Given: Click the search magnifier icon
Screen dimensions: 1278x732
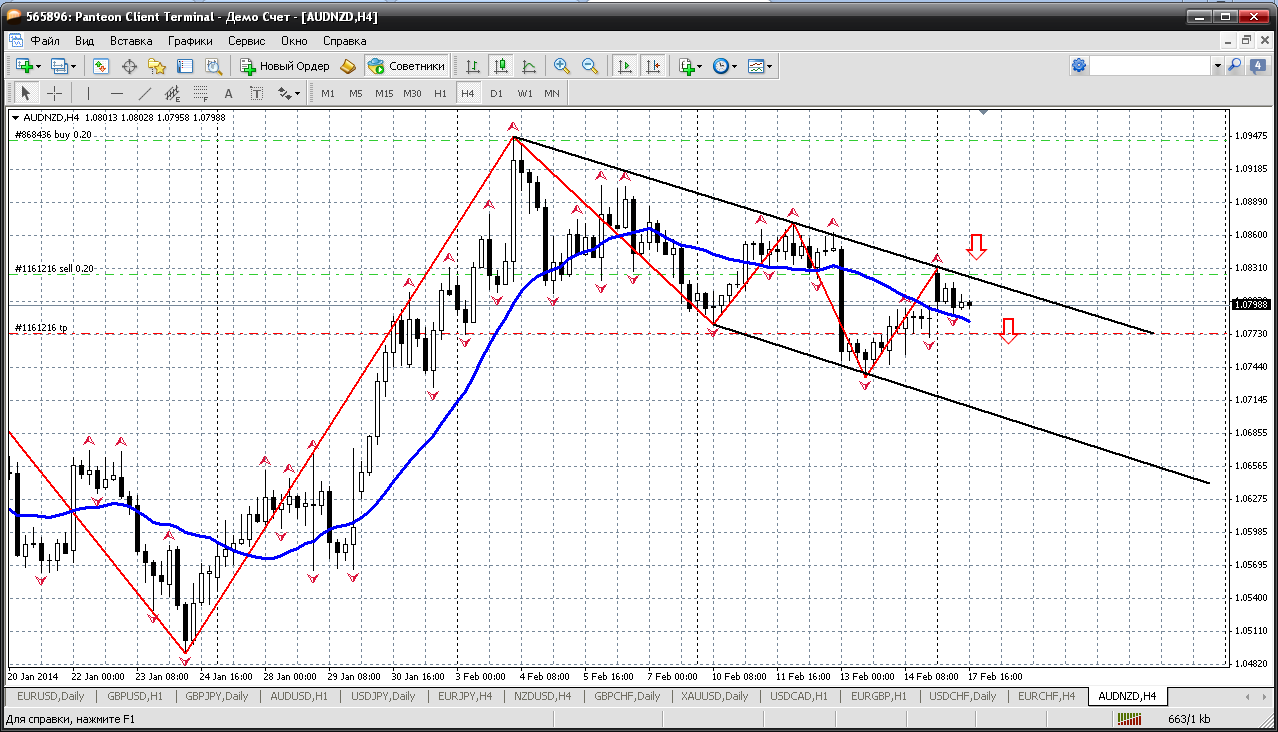Looking at the screenshot, I should [1235, 65].
